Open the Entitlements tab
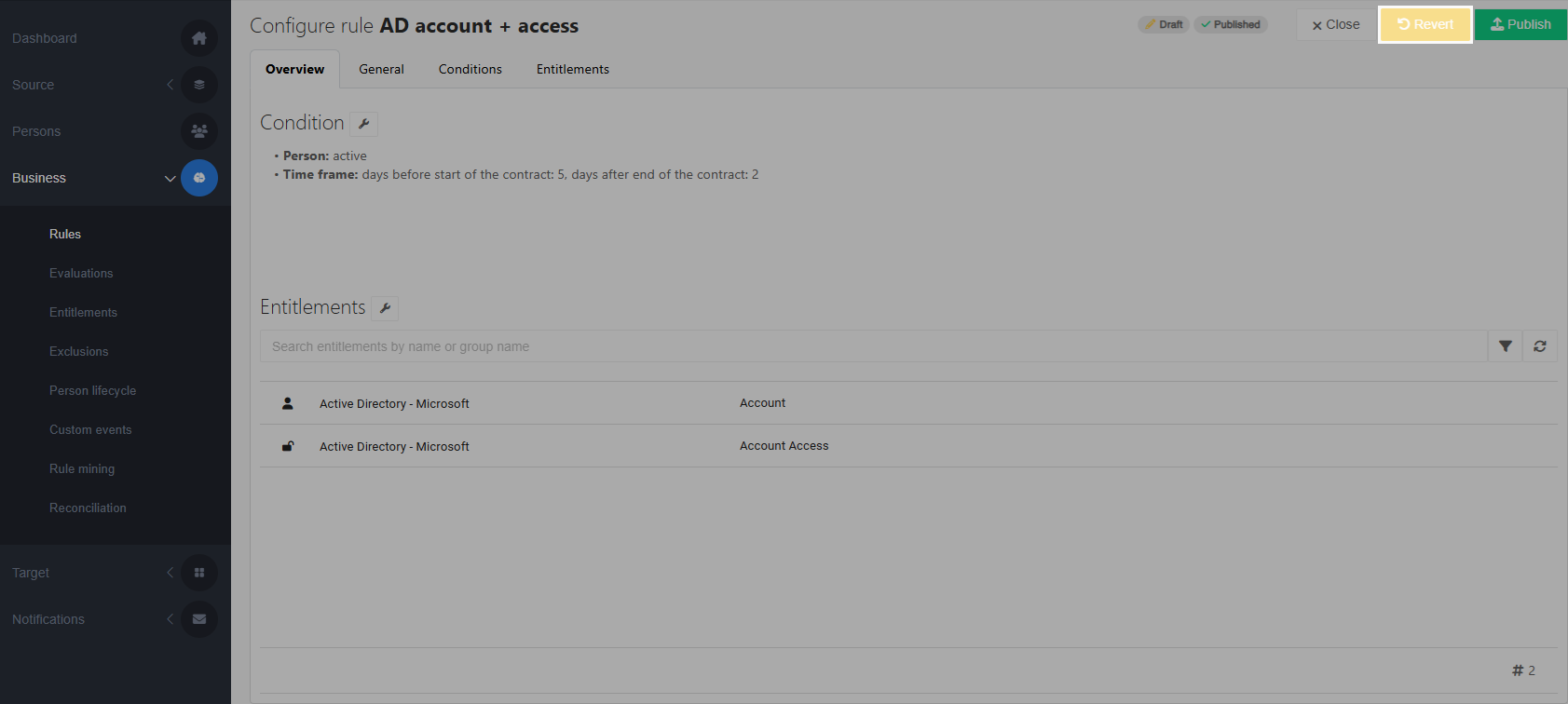 [573, 69]
